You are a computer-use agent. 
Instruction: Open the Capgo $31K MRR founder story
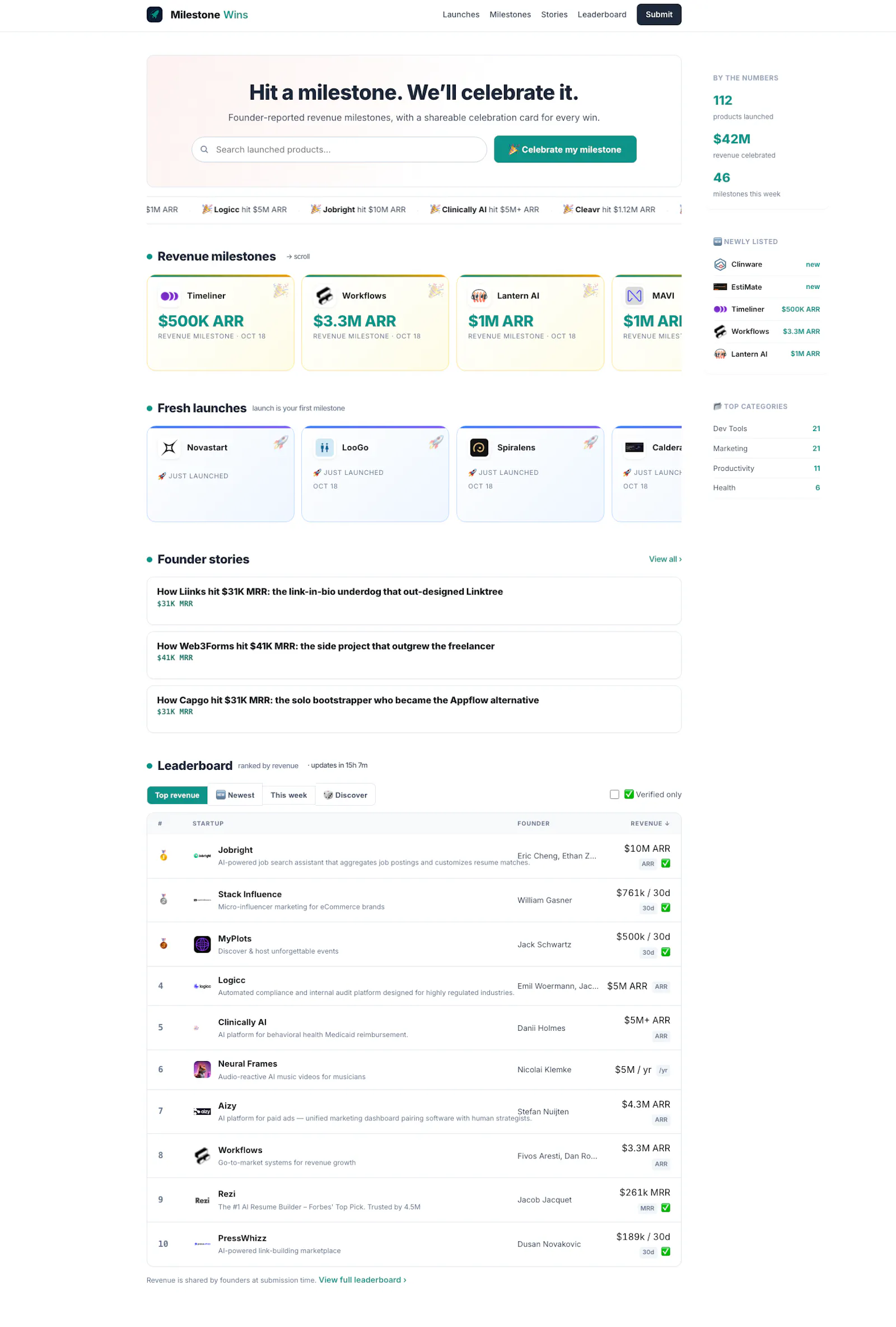(x=413, y=709)
